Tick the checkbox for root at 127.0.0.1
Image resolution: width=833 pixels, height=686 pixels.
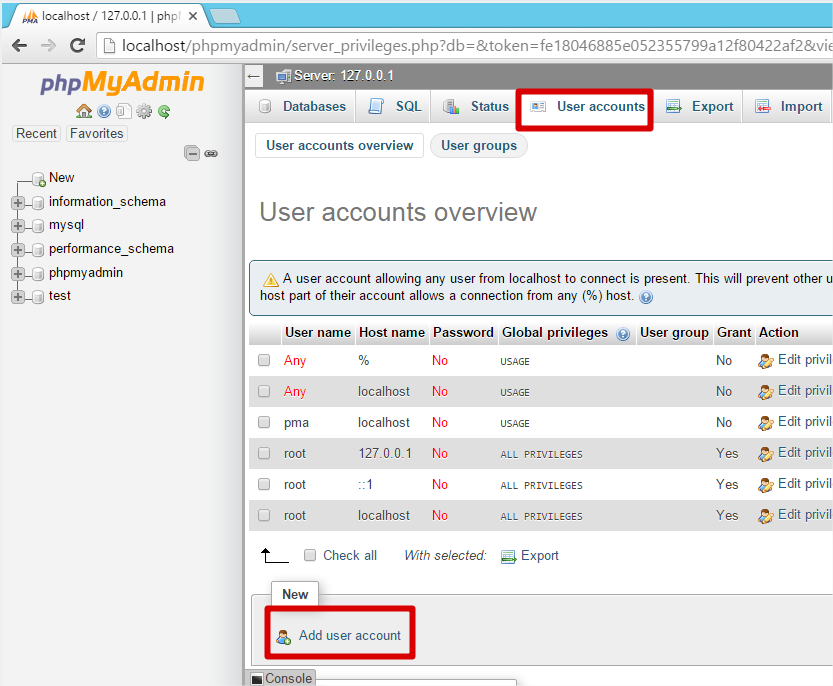pos(264,454)
